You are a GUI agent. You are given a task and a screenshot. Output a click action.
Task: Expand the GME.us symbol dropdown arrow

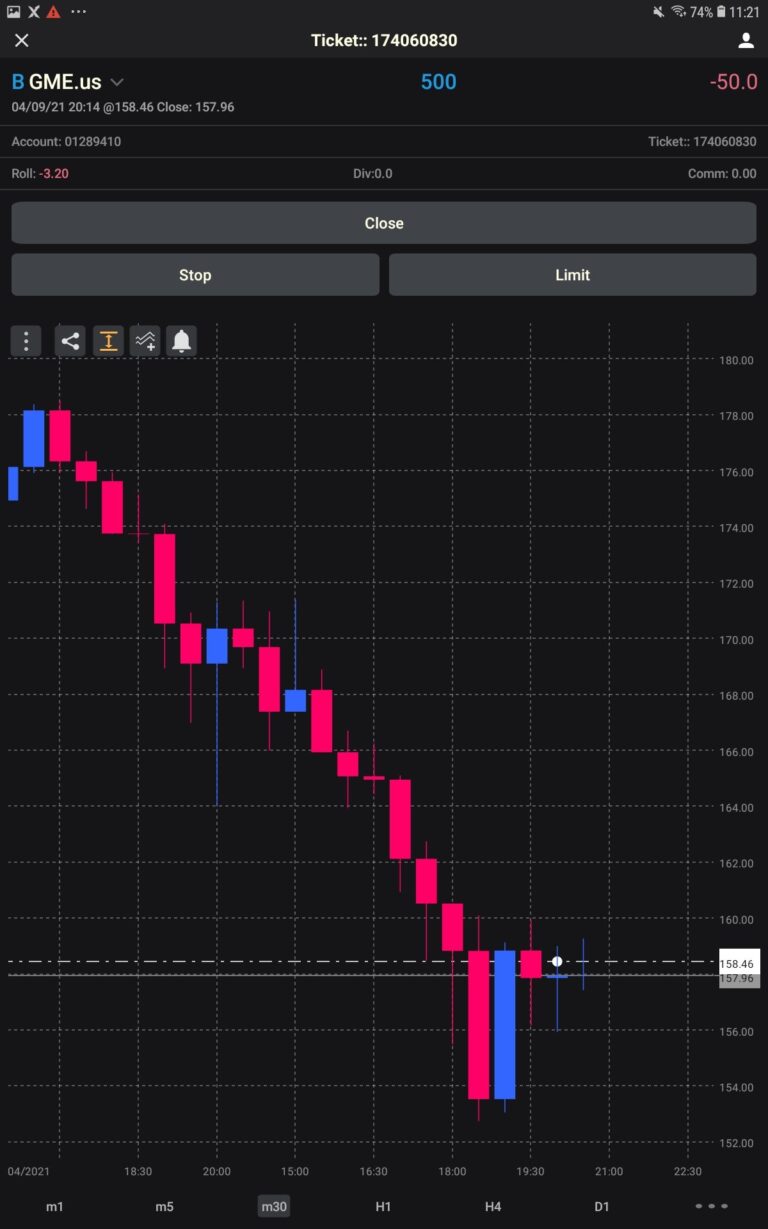(x=117, y=82)
